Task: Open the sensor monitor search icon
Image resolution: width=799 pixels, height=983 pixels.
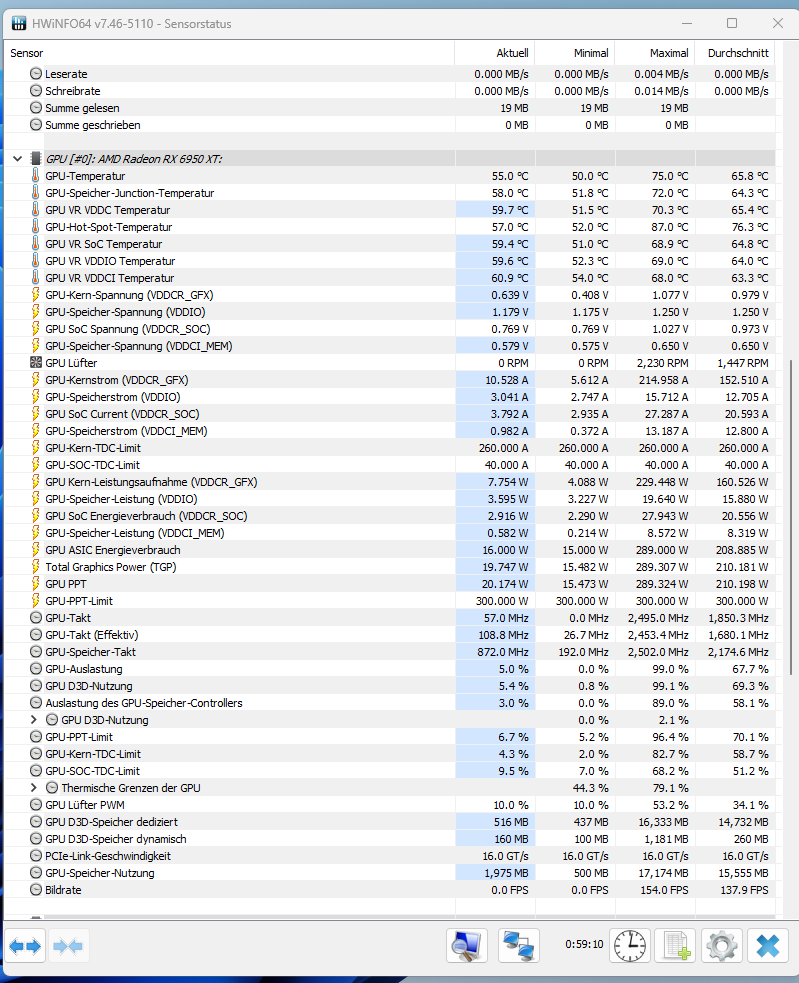Action: coord(467,946)
